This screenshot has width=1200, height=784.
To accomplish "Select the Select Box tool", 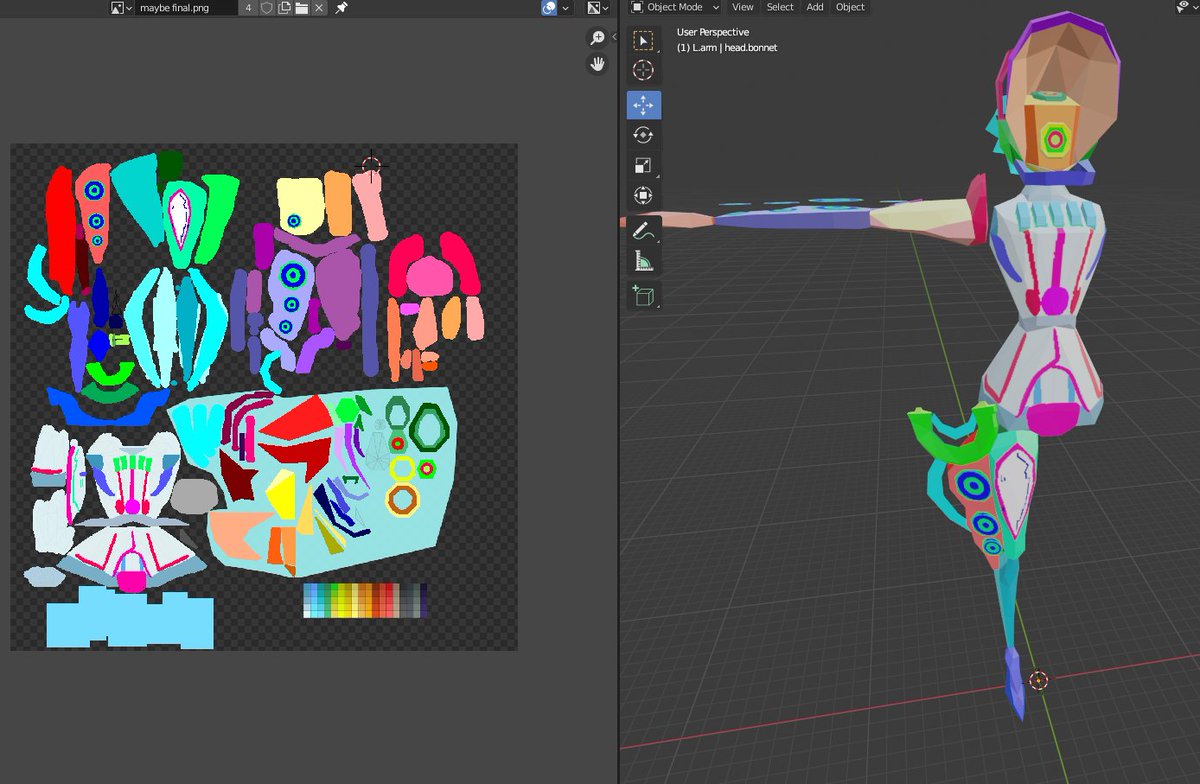I will click(x=643, y=40).
